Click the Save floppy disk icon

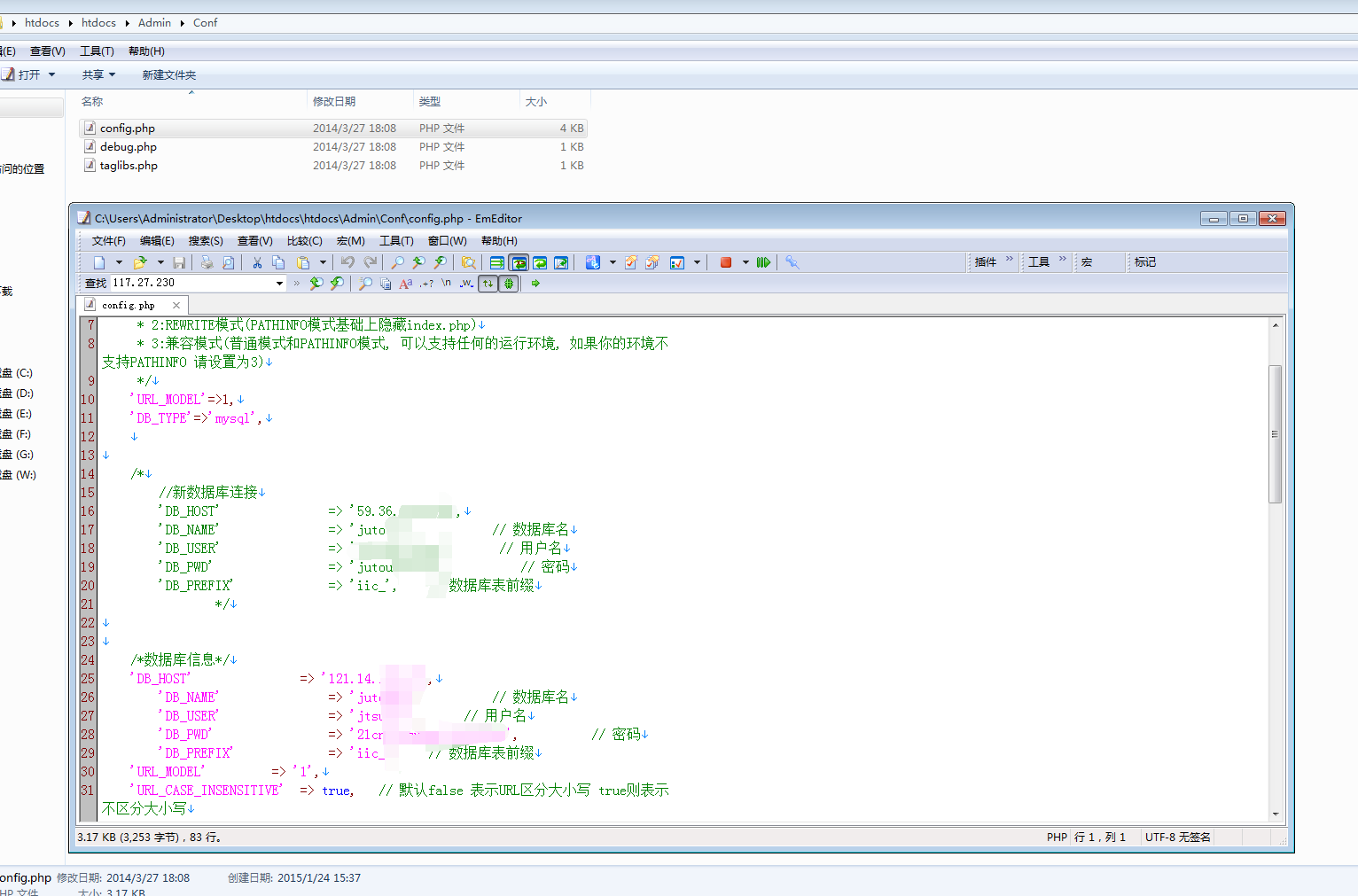[179, 262]
